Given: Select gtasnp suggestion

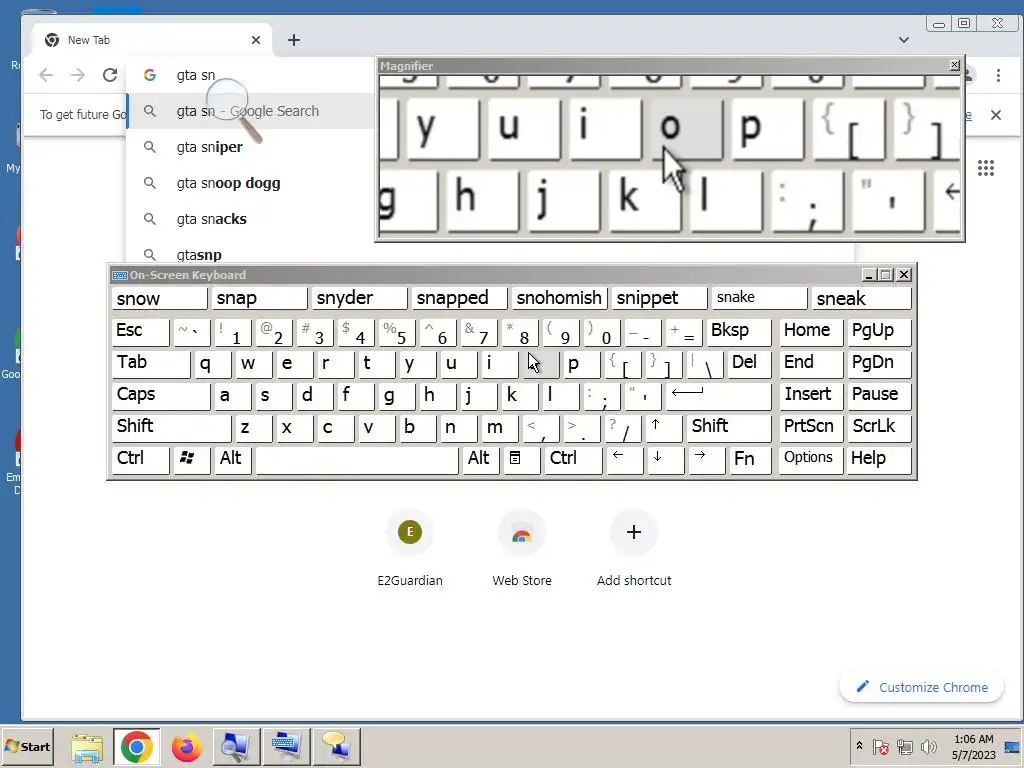Looking at the screenshot, I should click(251, 254).
